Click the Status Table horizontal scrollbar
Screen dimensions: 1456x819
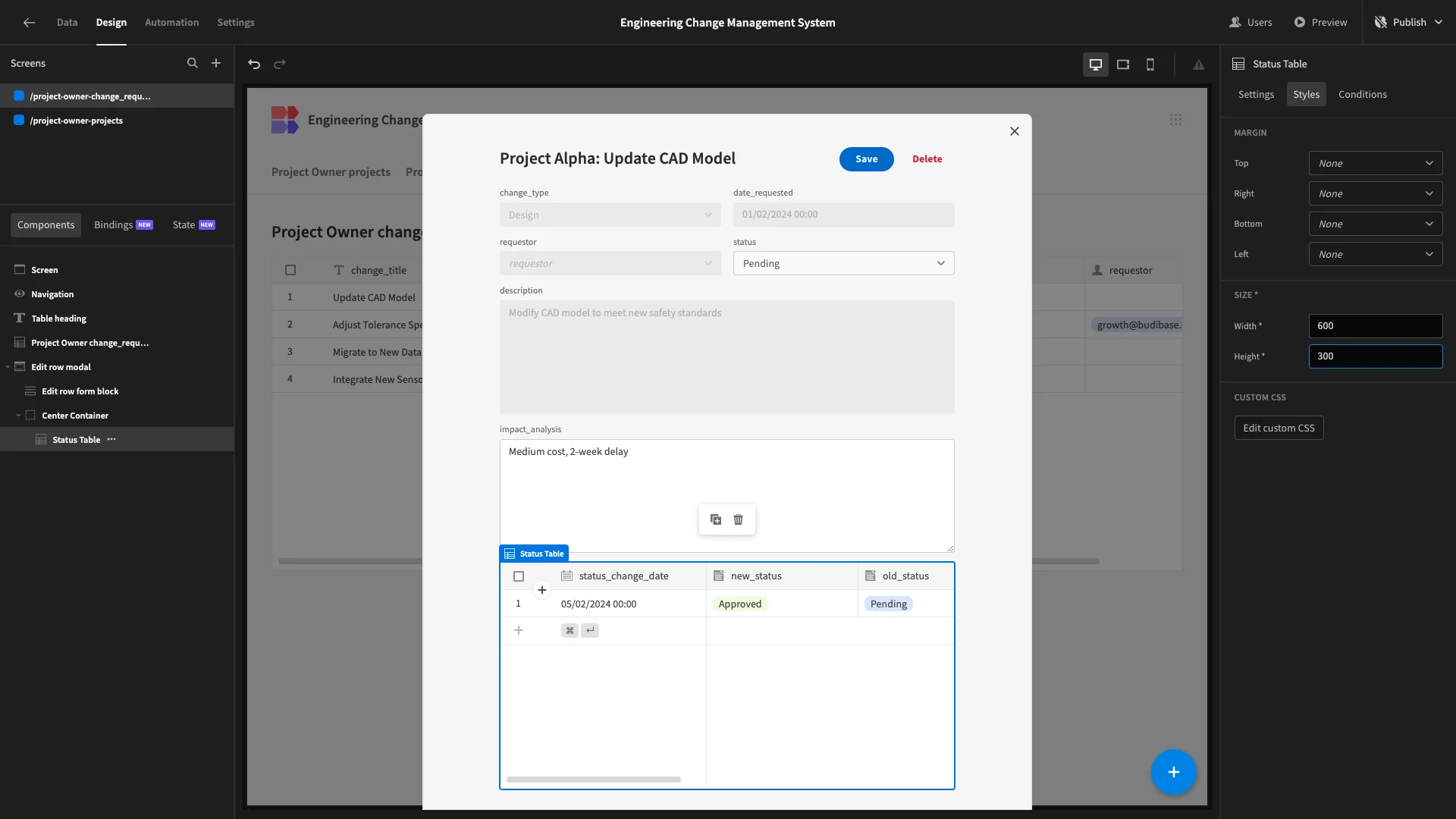(594, 780)
